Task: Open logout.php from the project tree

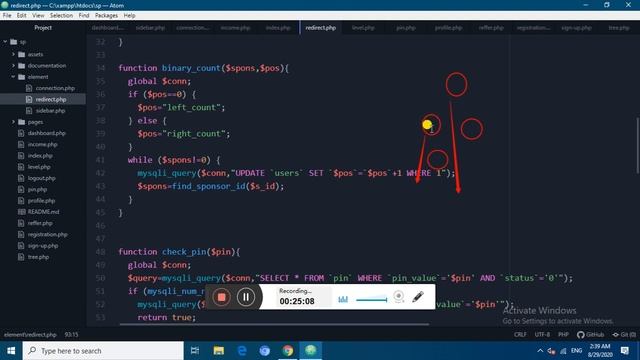Action: [41, 178]
